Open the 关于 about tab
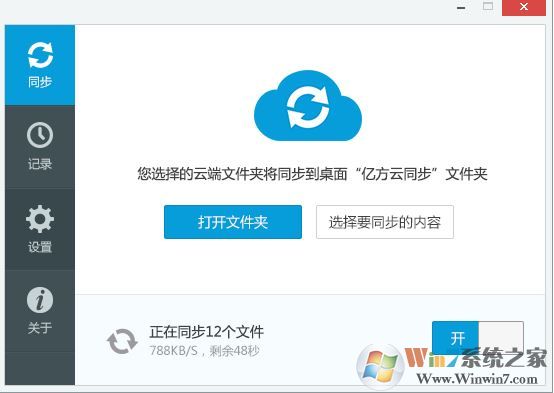 [40, 311]
